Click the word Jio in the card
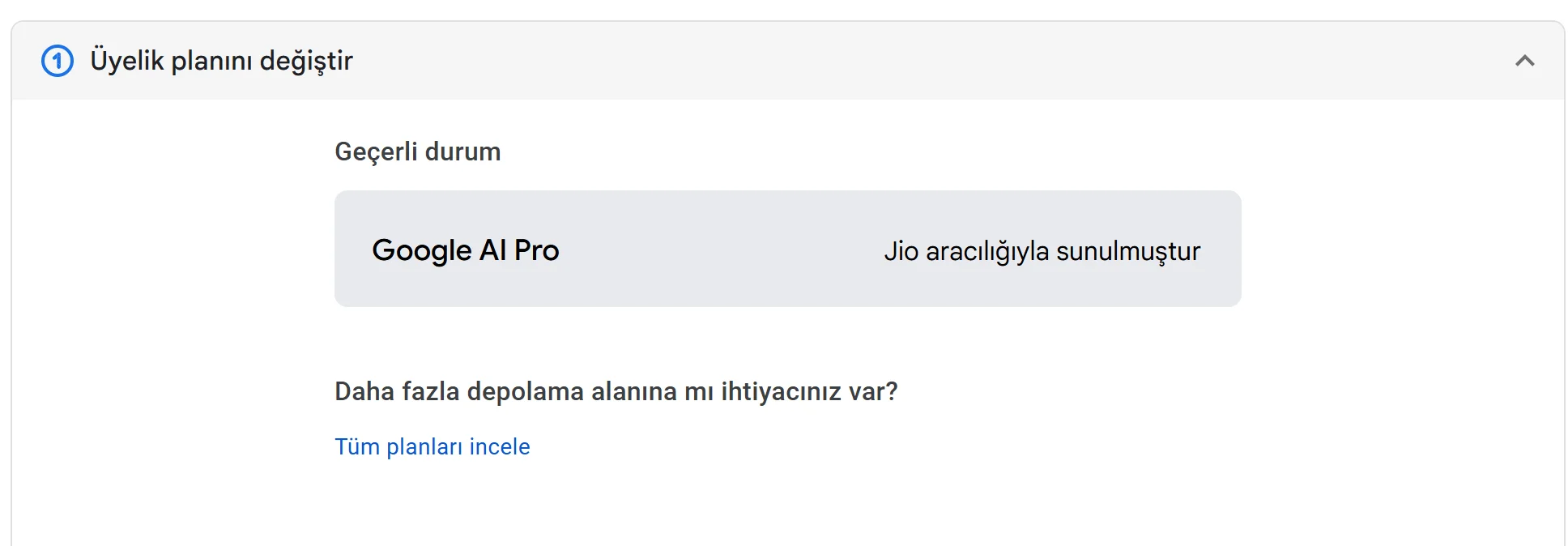The height and width of the screenshot is (546, 1568). [x=901, y=251]
